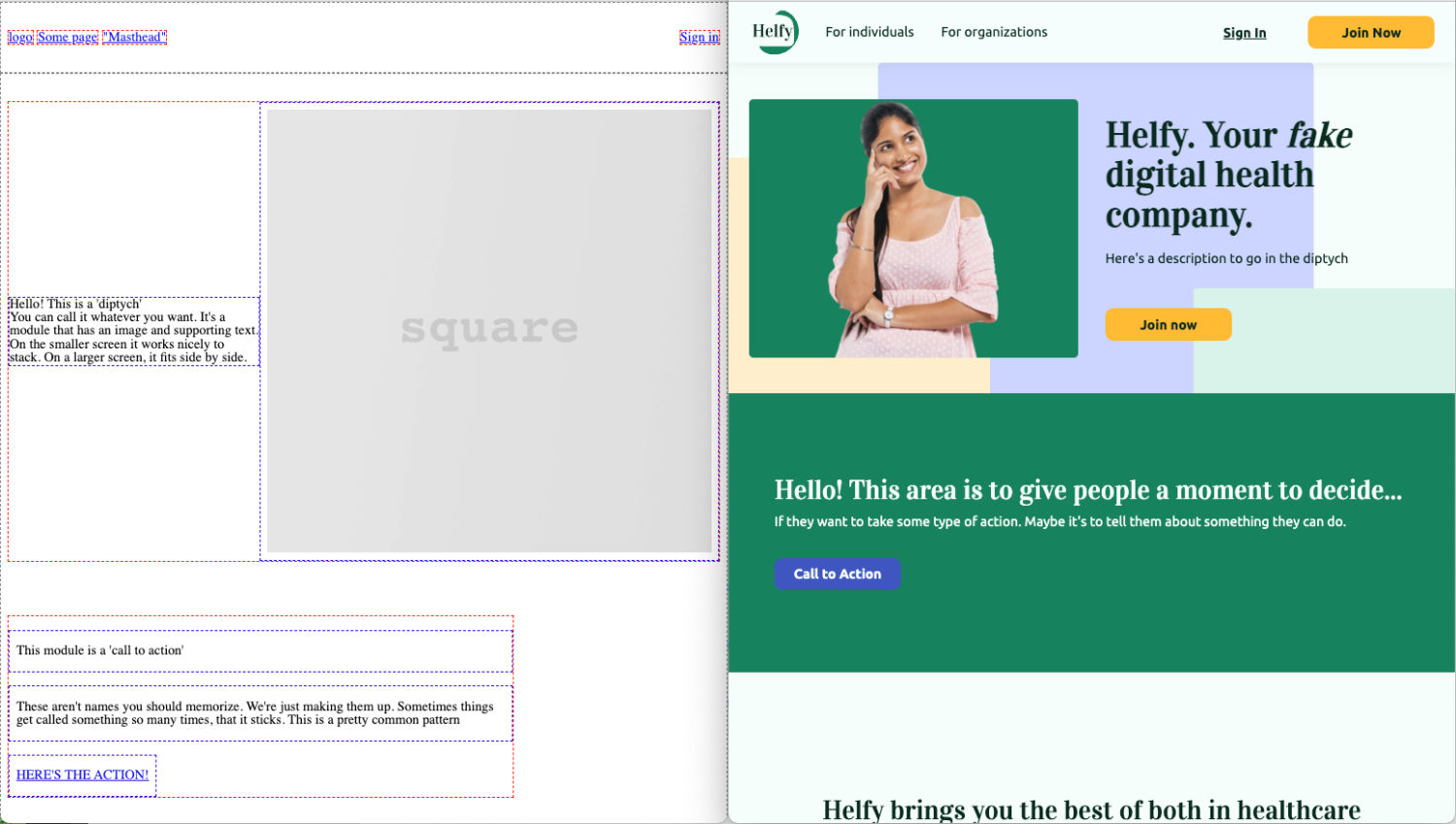The image size is (1456, 824).
Task: Open the For individuals menu item
Action: click(870, 32)
